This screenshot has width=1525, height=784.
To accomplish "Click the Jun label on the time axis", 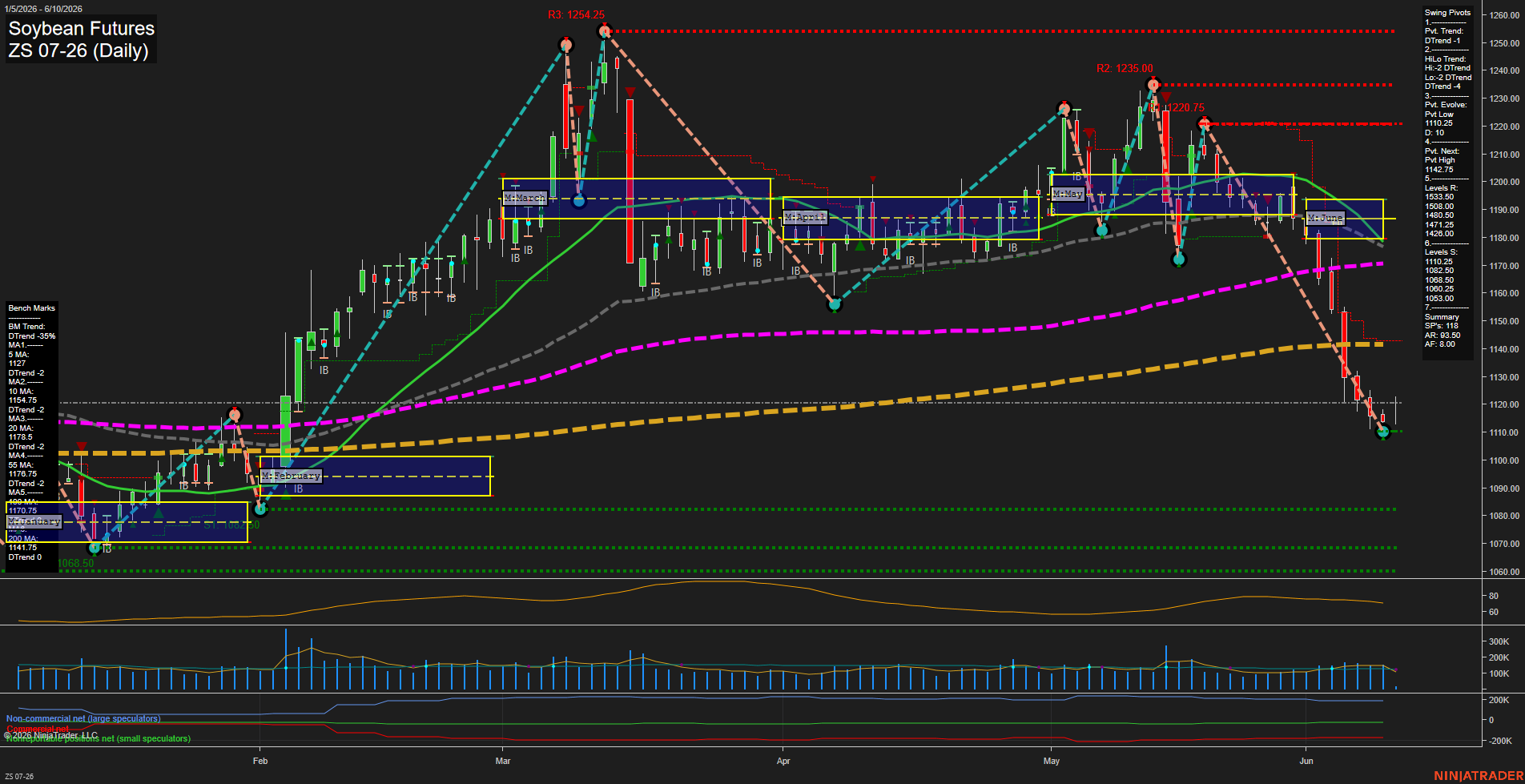I will pos(1306,761).
